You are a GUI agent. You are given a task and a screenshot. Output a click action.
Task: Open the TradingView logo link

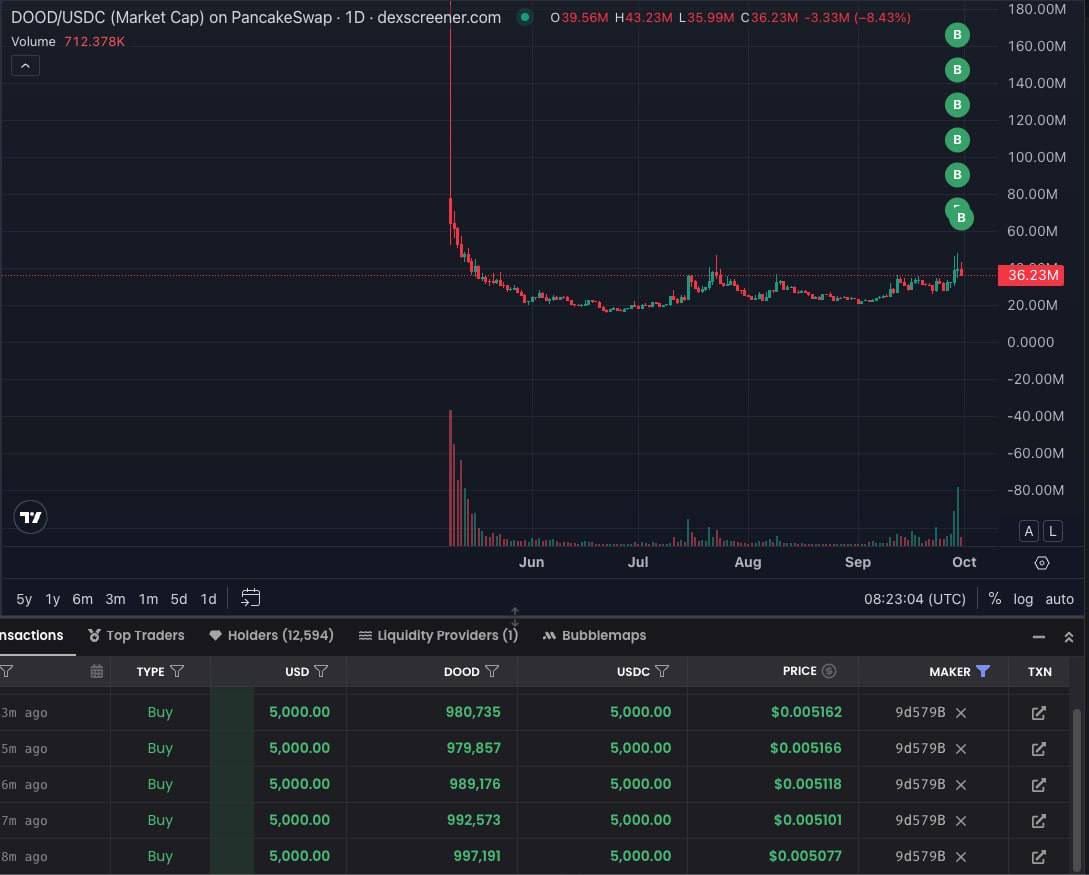pyautogui.click(x=31, y=517)
